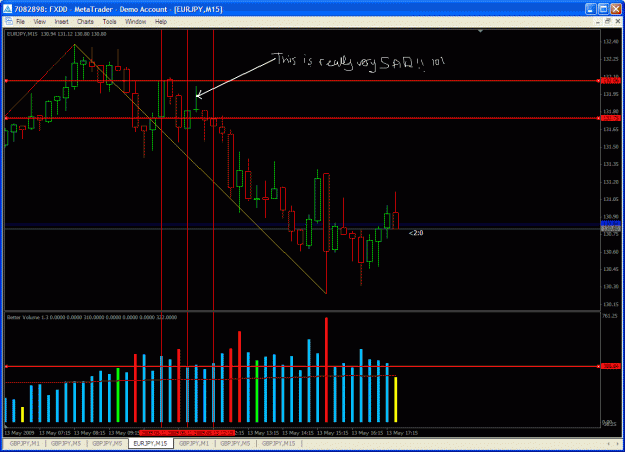This screenshot has height=452, width=625.
Task: Open the Insert menu
Action: 61,22
